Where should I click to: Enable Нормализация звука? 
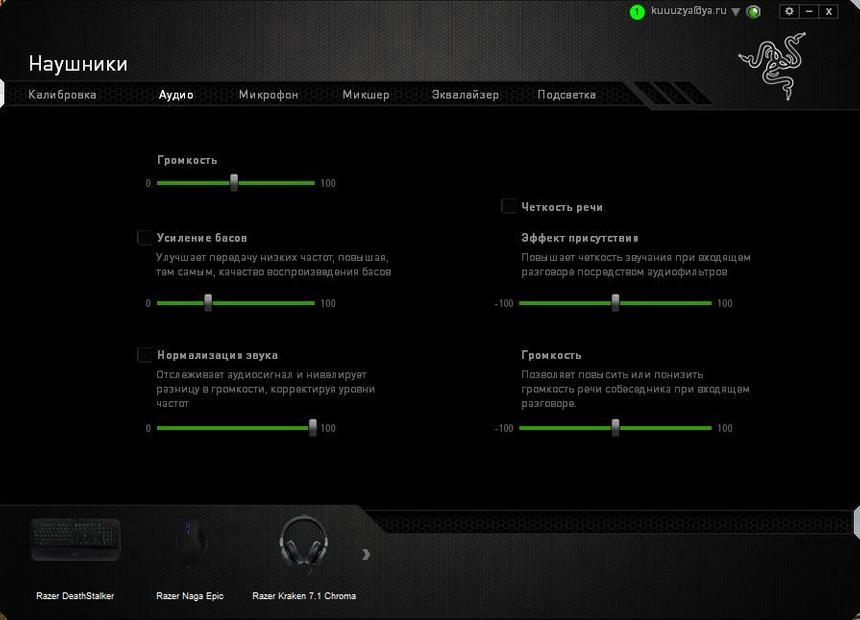(x=144, y=355)
